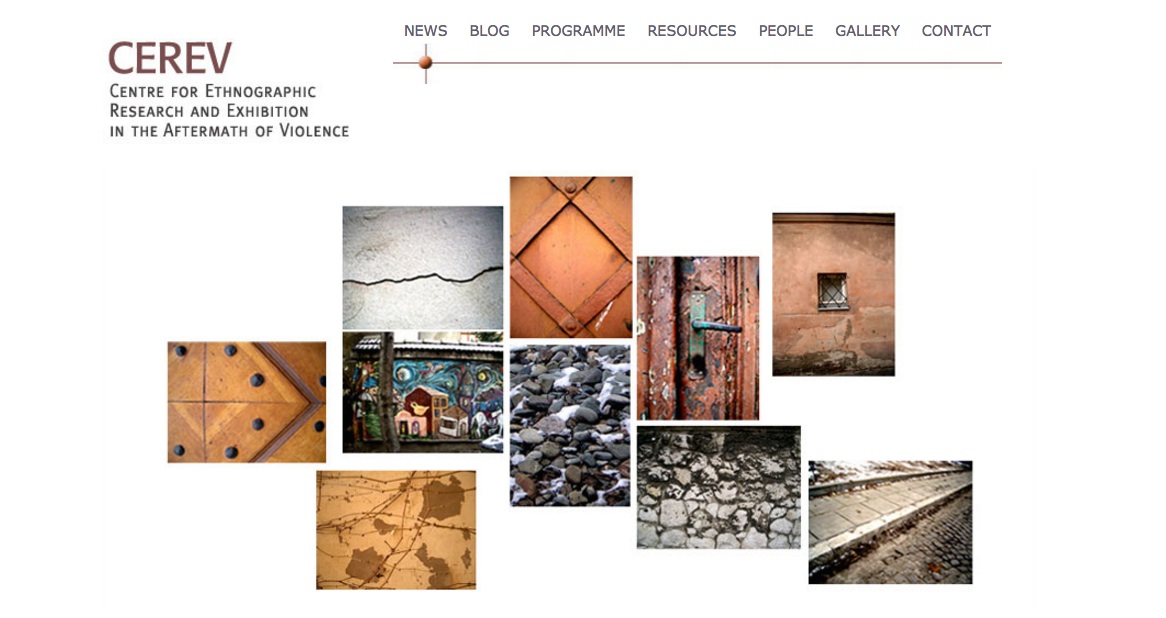Open the rusty door handle photo
Viewport: 1166px width, 618px height.
(x=698, y=338)
